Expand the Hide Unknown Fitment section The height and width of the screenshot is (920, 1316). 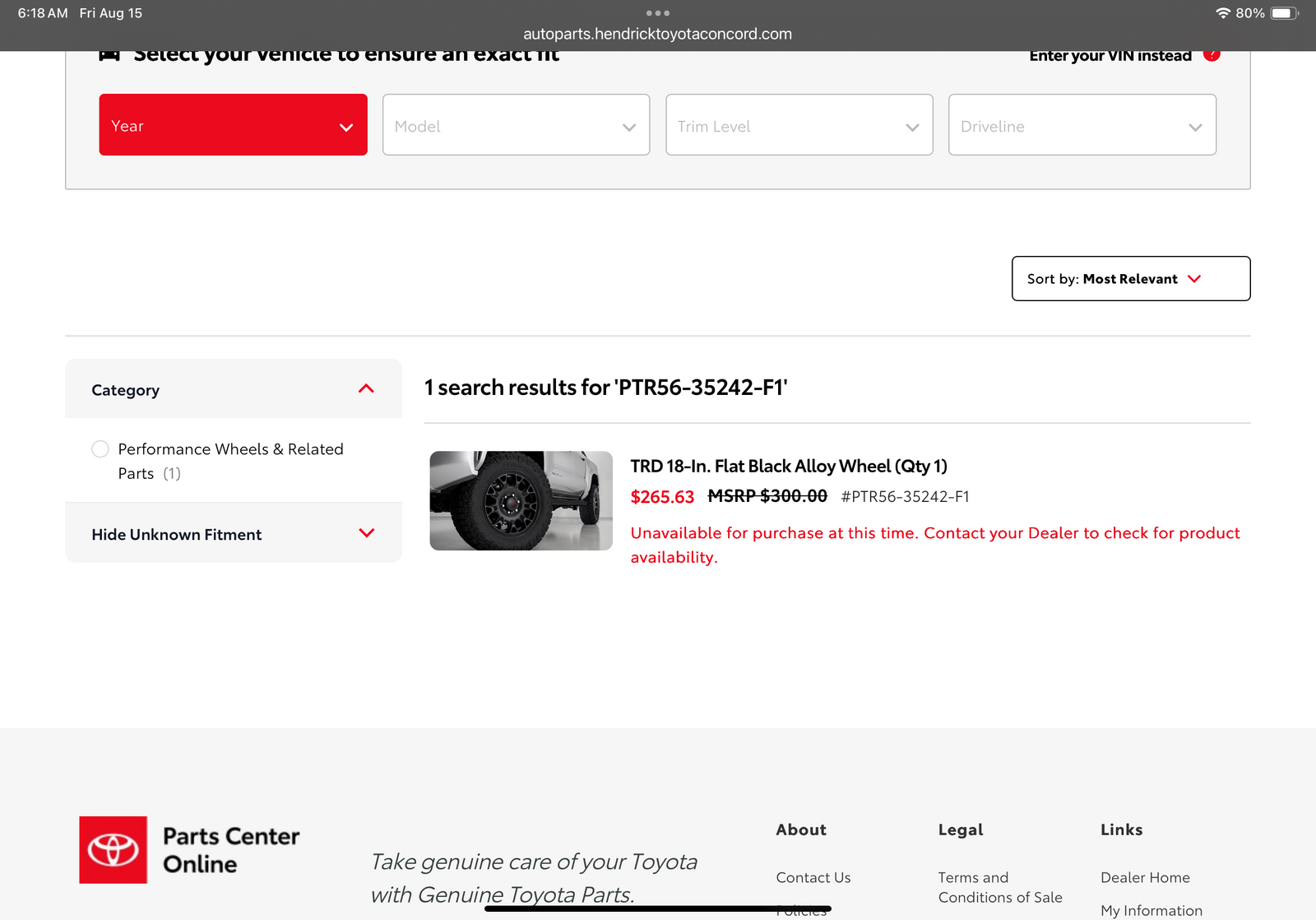tap(234, 534)
